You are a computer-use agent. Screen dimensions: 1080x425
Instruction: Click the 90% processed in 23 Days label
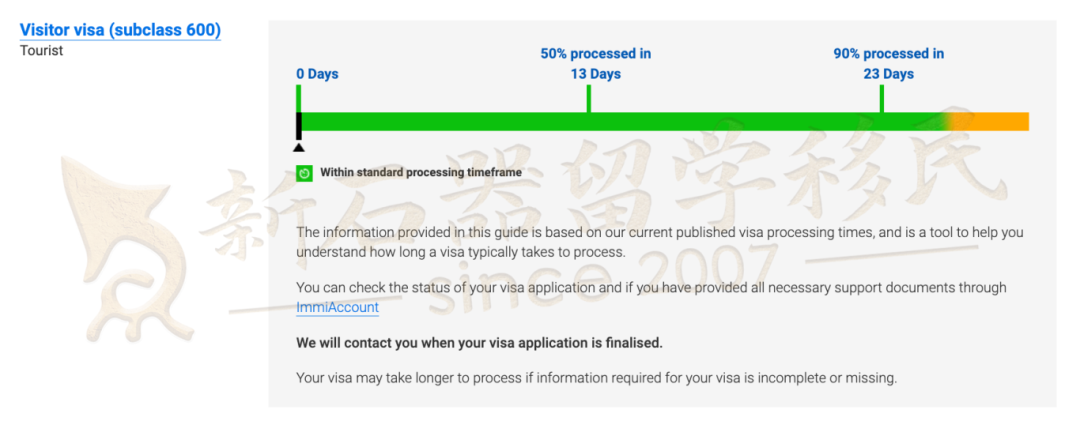point(889,63)
